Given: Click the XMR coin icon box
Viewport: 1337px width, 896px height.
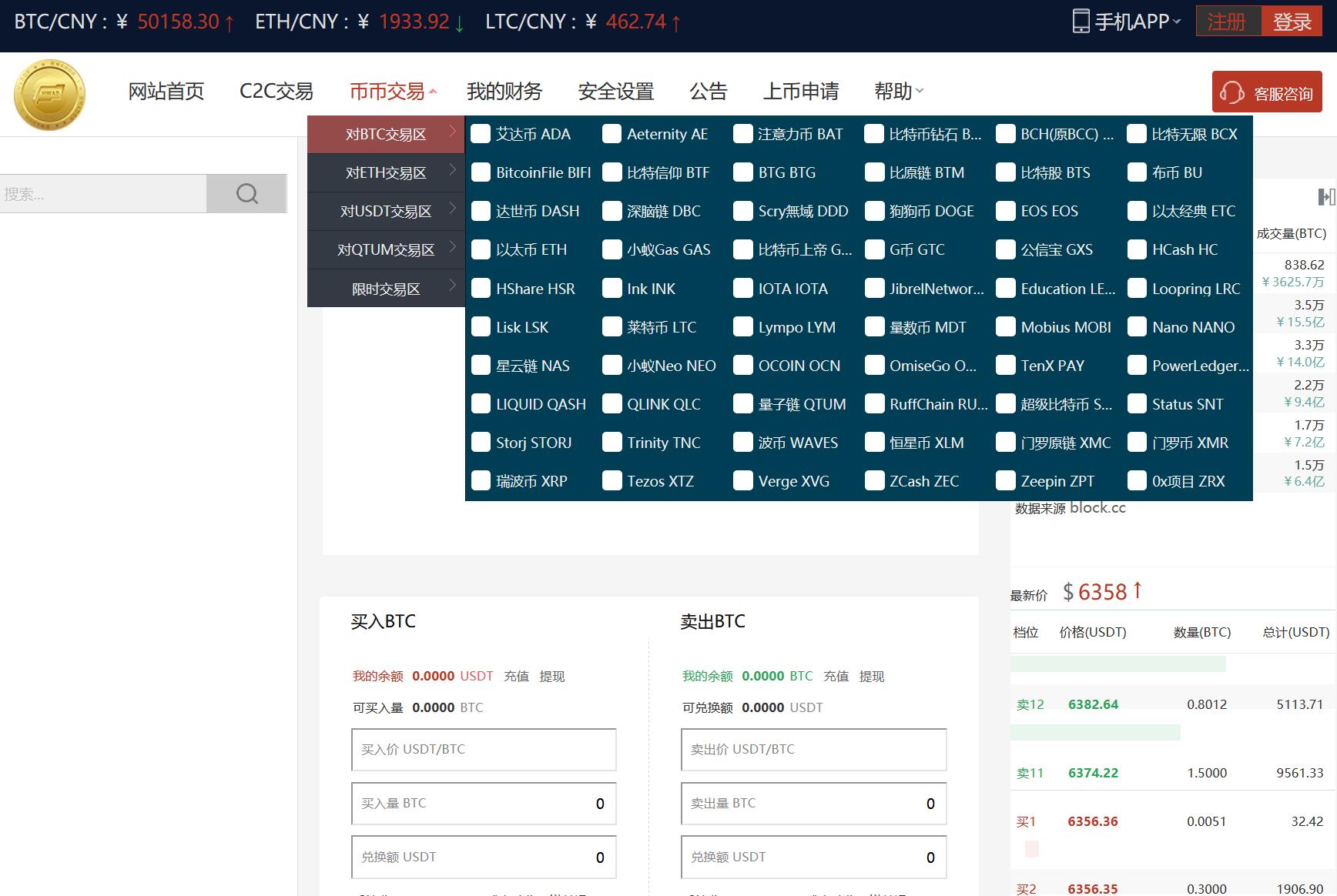Looking at the screenshot, I should [x=1137, y=443].
